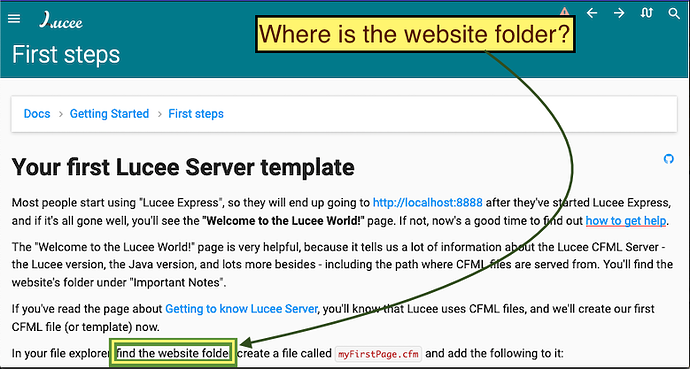The image size is (690, 369).
Task: Go to previous page arrow
Action: [592, 13]
